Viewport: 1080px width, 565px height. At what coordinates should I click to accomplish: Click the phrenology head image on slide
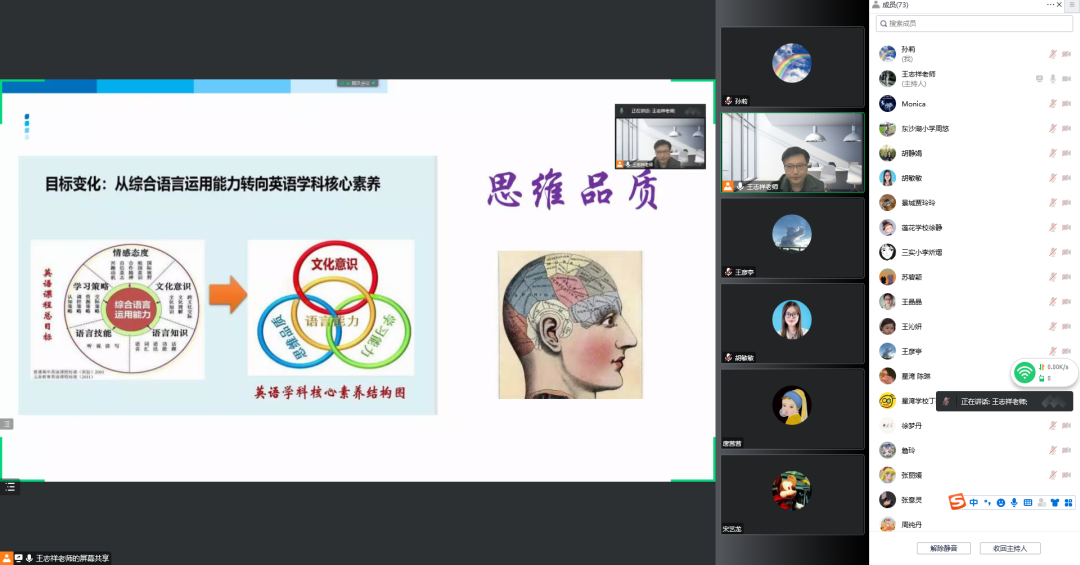pyautogui.click(x=570, y=325)
